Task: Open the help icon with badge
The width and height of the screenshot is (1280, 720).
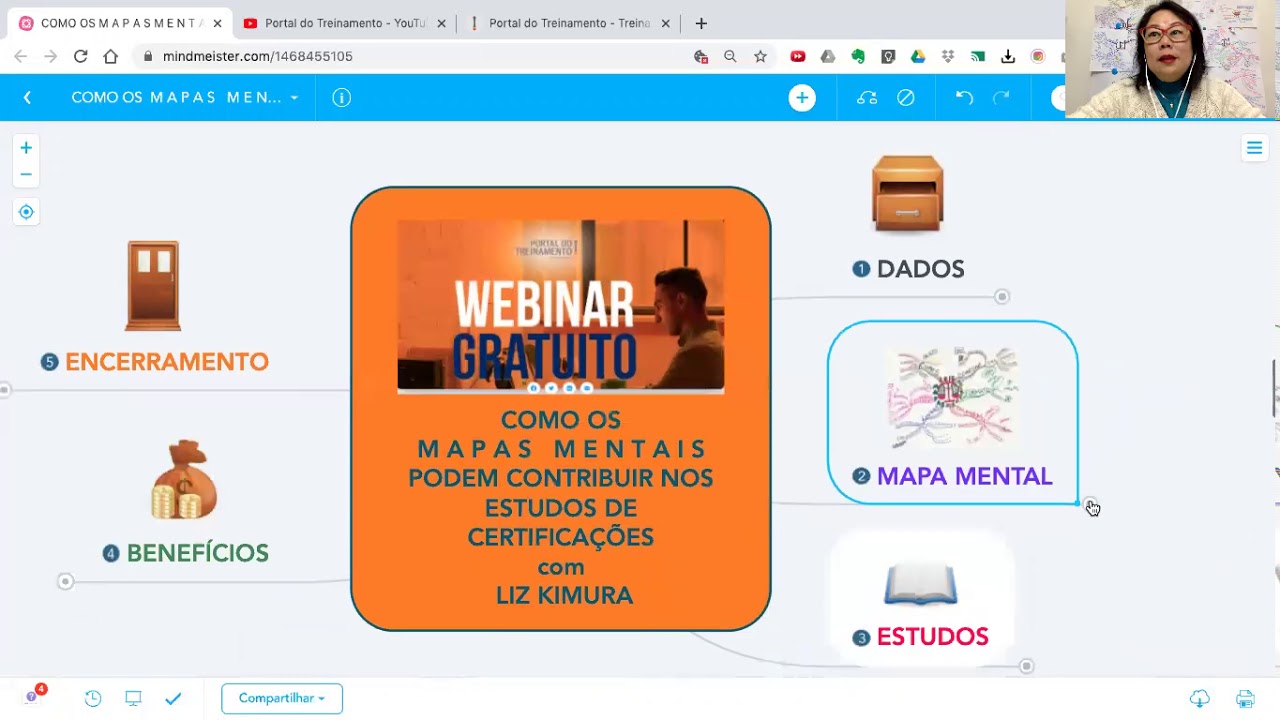Action: coord(33,695)
